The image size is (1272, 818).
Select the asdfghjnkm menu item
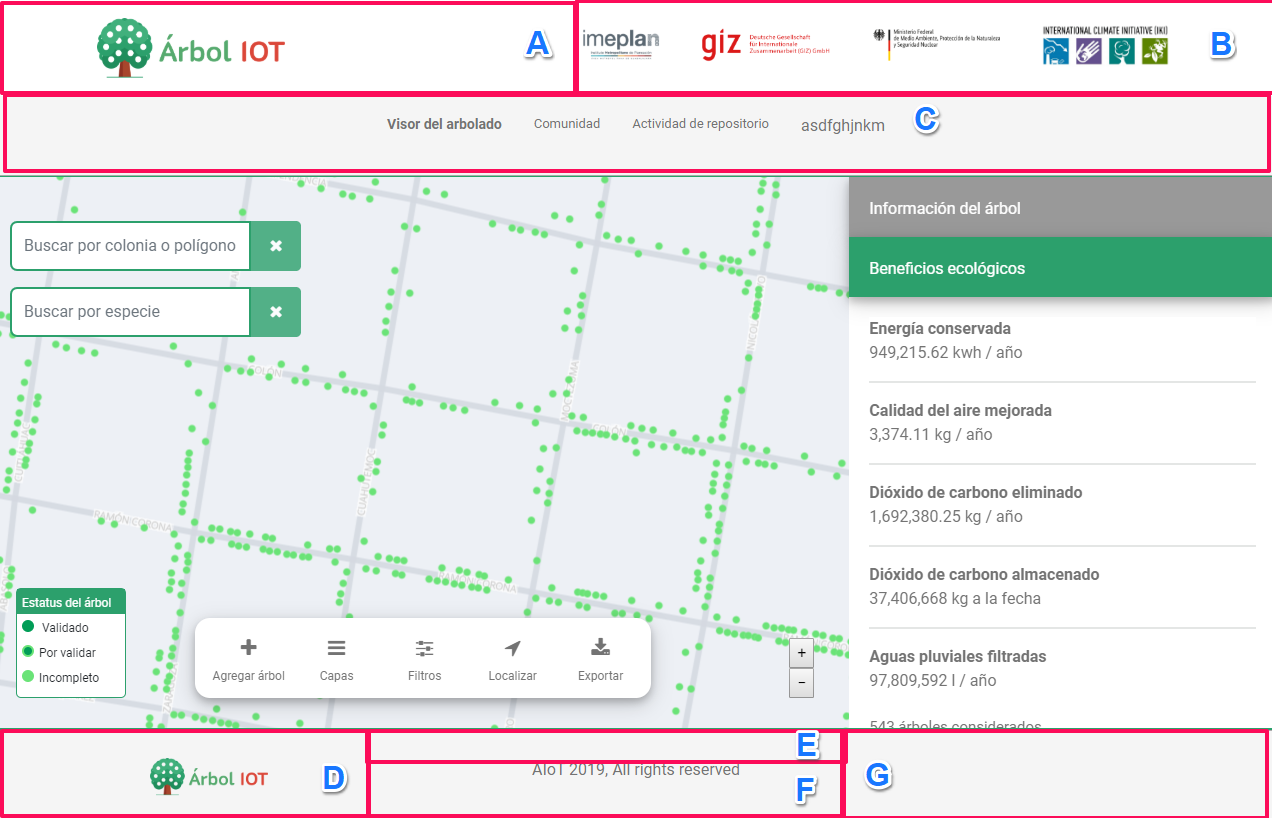[x=843, y=126]
